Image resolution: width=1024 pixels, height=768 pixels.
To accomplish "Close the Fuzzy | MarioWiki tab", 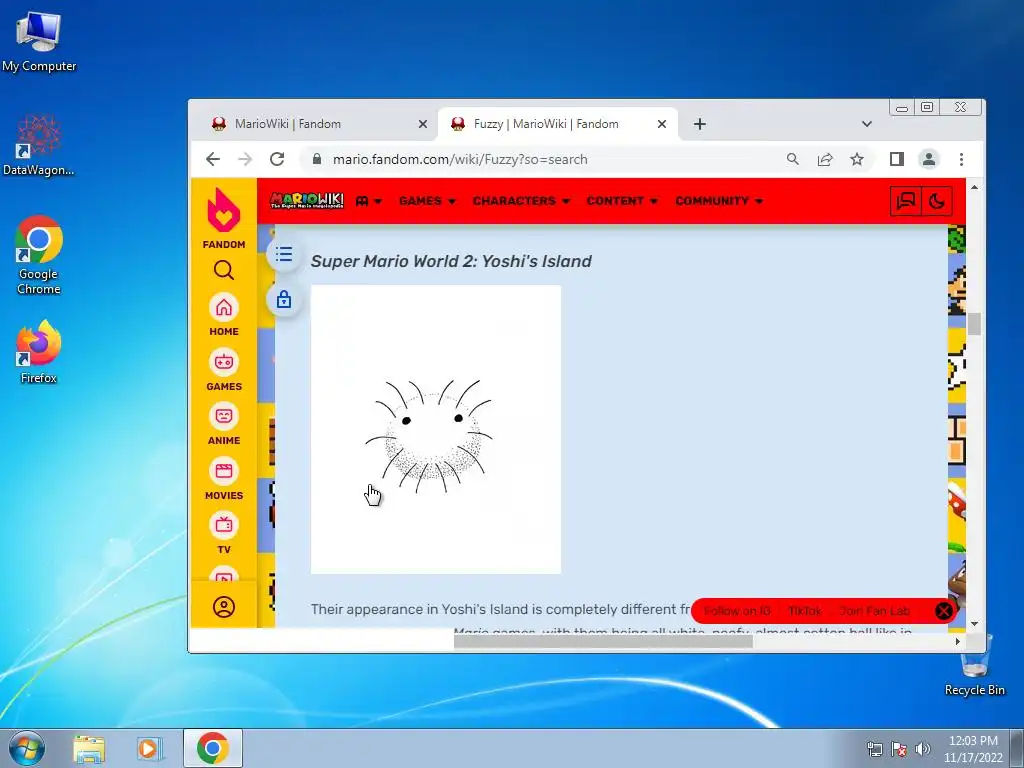I will [x=662, y=124].
